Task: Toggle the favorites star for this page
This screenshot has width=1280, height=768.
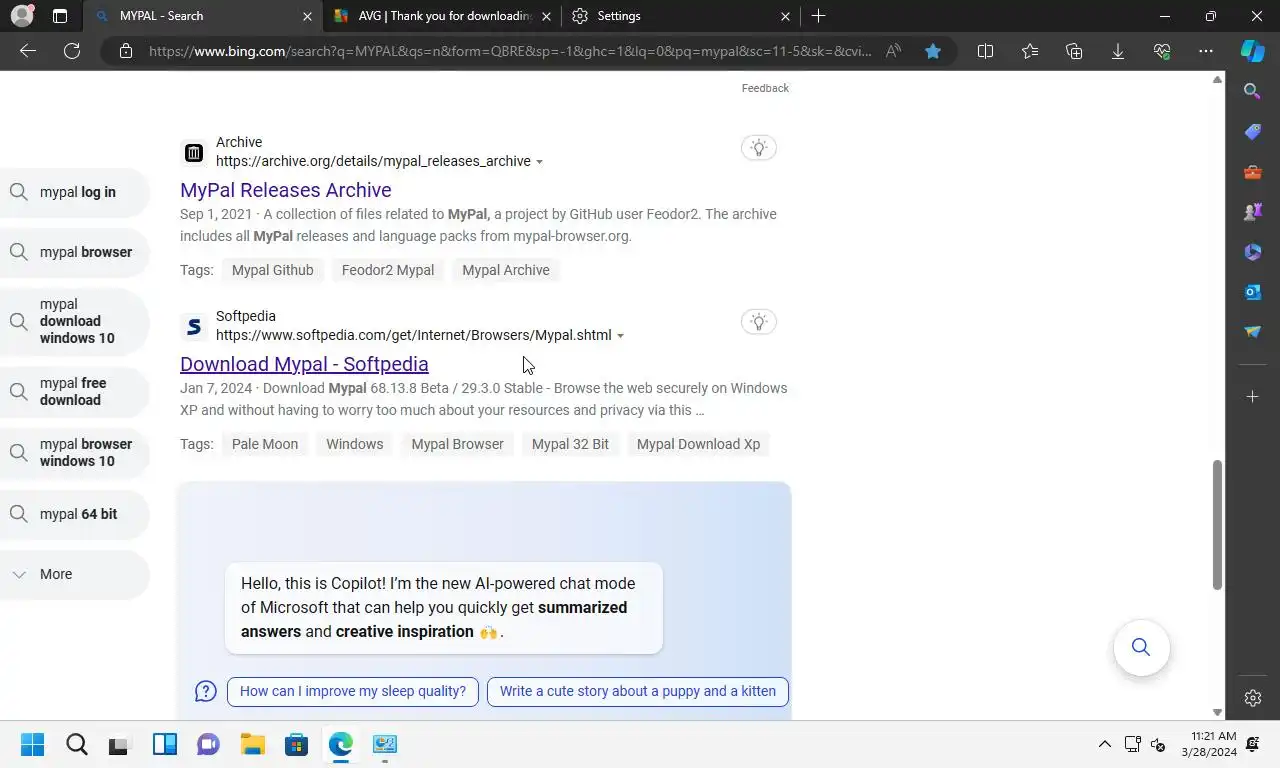Action: pos(933,51)
